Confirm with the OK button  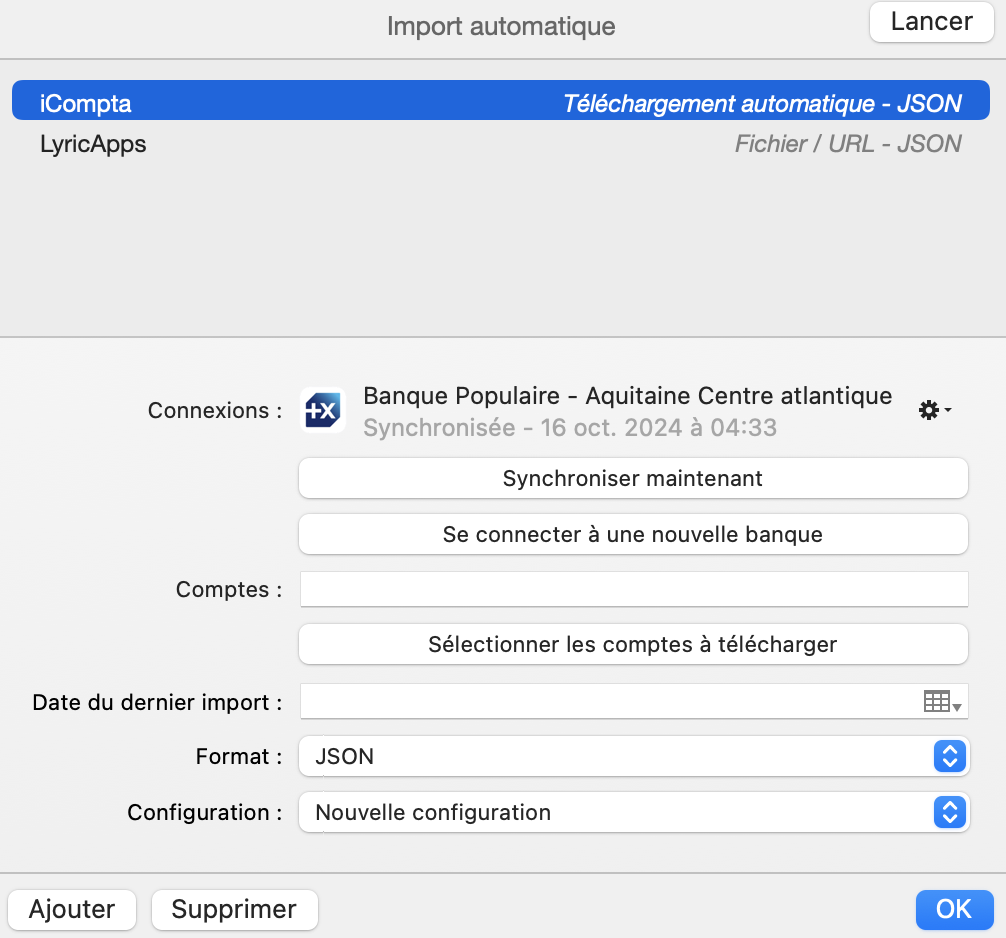pos(954,910)
